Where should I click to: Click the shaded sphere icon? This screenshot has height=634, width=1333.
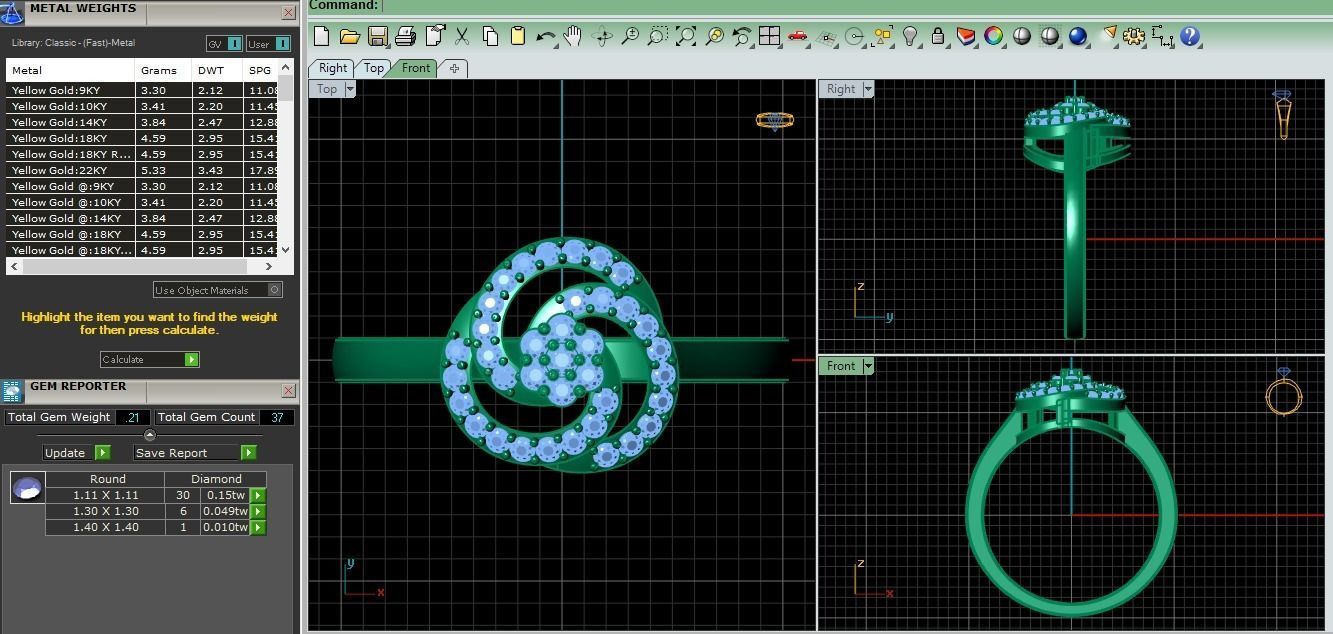(1022, 36)
